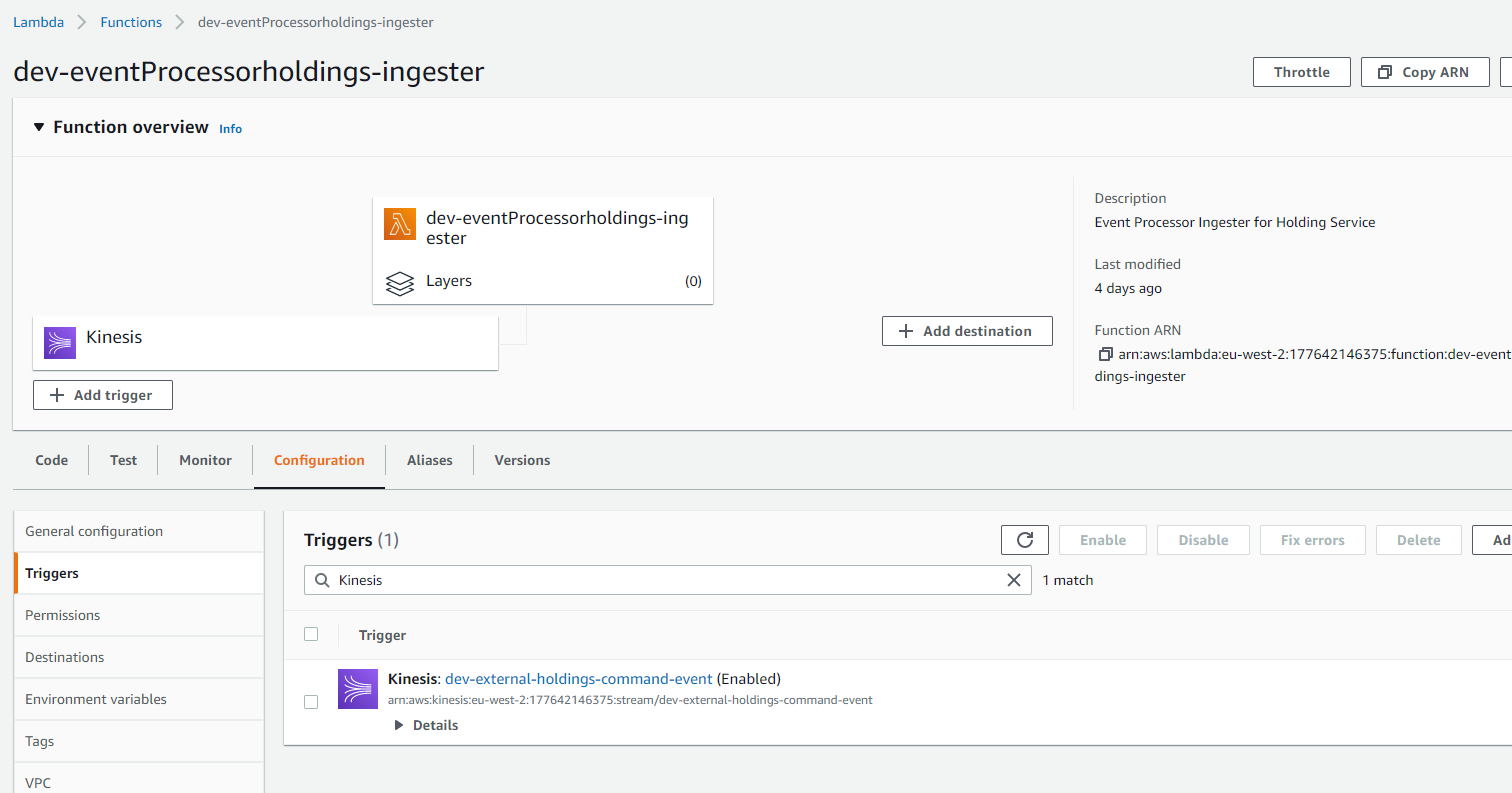This screenshot has height=793, width=1512.
Task: Expand Details of the Kinesis trigger
Action: [x=427, y=725]
